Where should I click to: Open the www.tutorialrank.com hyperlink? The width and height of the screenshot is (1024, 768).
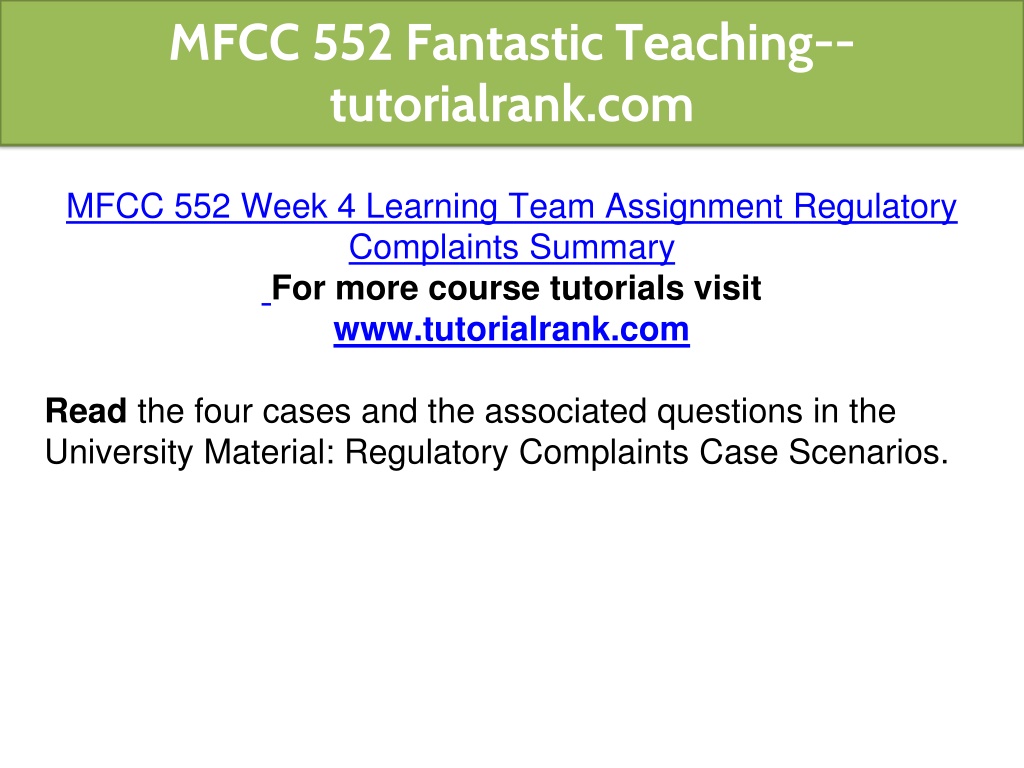(x=511, y=329)
